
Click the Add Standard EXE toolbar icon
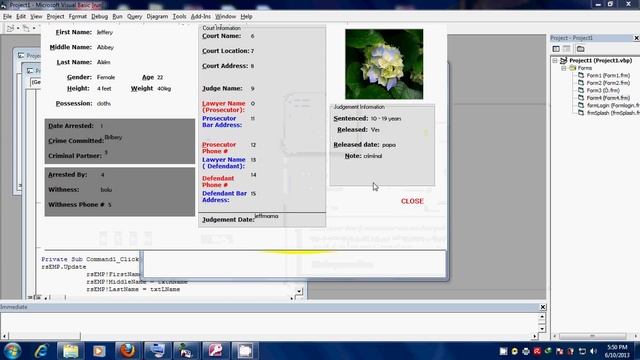coord(11,28)
